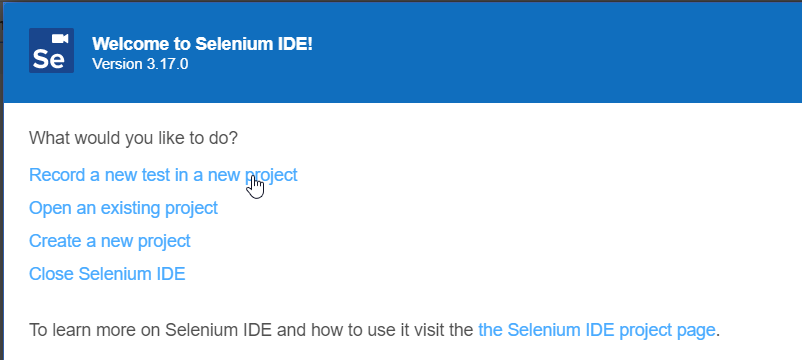Click the white "Se" lettering in the logo
Viewport: 802px width, 360px height.
tap(49, 59)
